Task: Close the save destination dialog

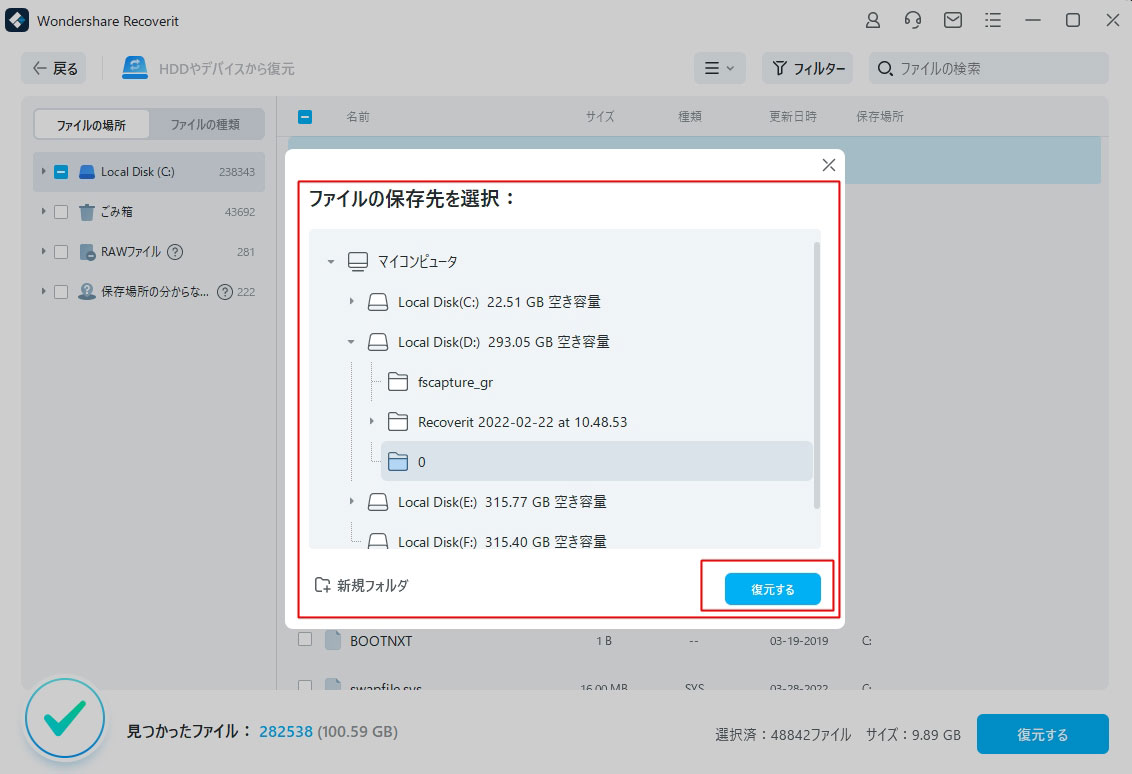Action: 829,165
